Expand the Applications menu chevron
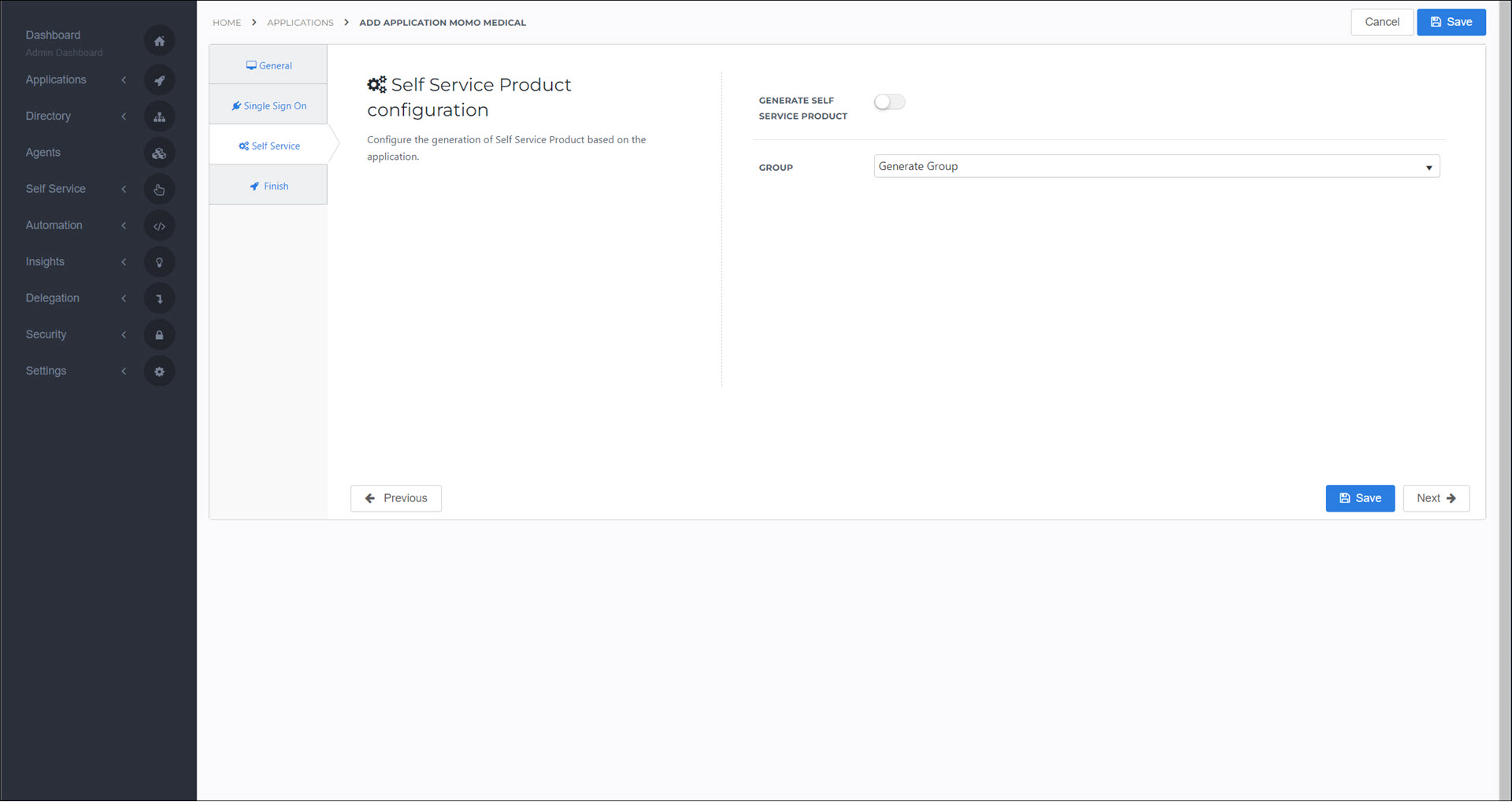 pos(124,79)
